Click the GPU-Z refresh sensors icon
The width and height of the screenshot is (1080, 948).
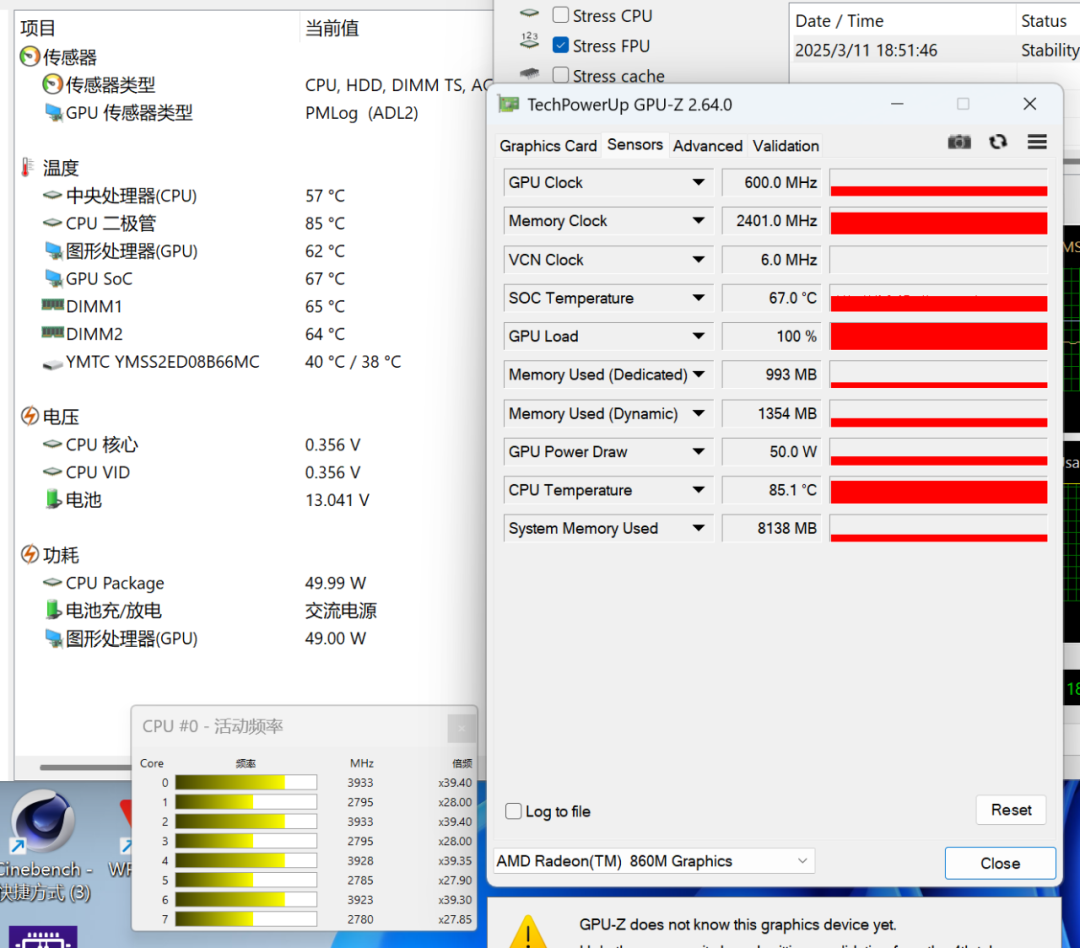point(998,142)
